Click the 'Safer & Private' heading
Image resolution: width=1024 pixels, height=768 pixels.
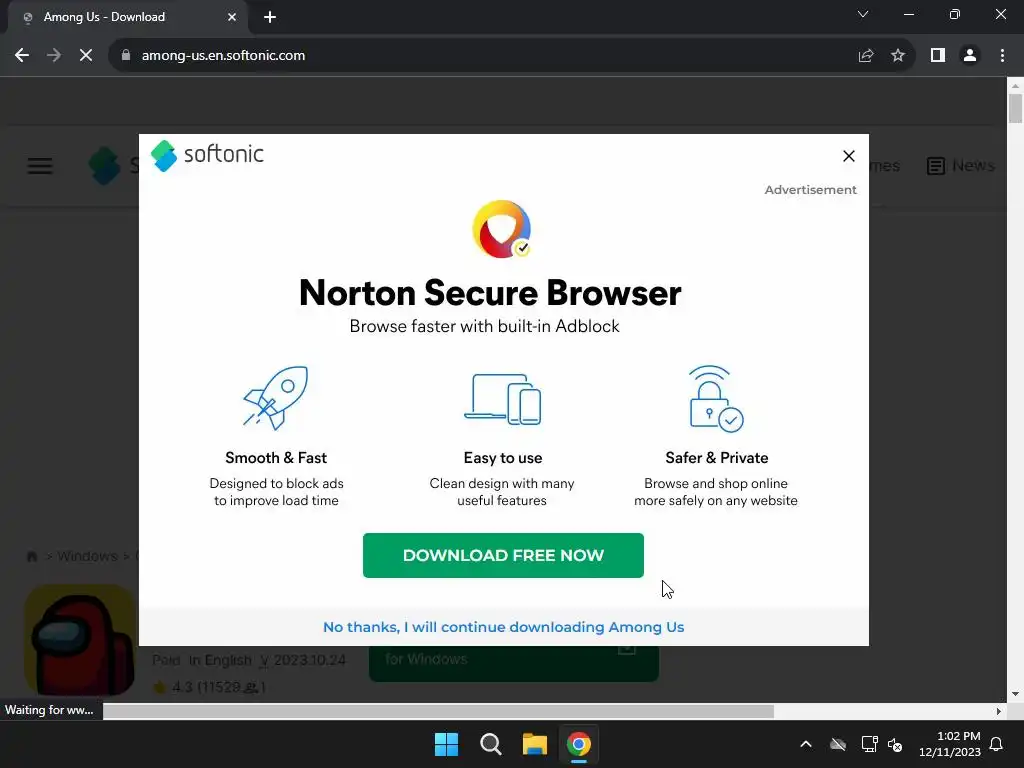tap(716, 458)
